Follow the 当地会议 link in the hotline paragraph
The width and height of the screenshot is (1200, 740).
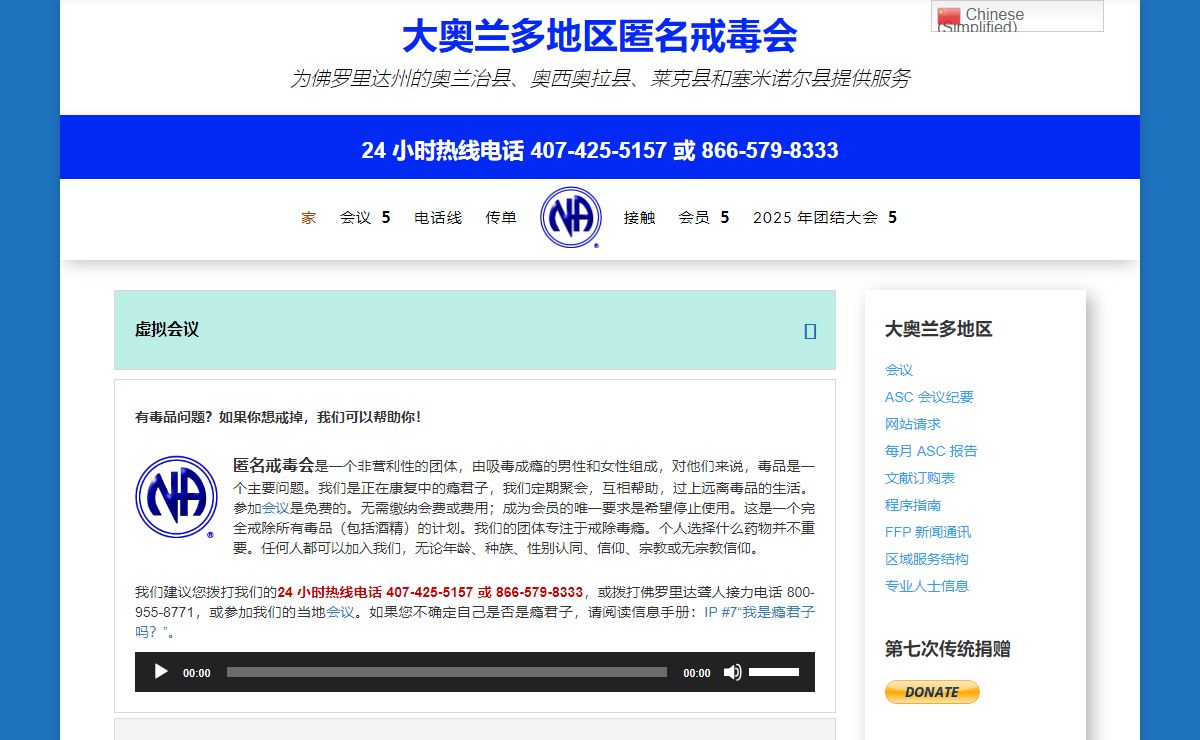click(x=340, y=612)
